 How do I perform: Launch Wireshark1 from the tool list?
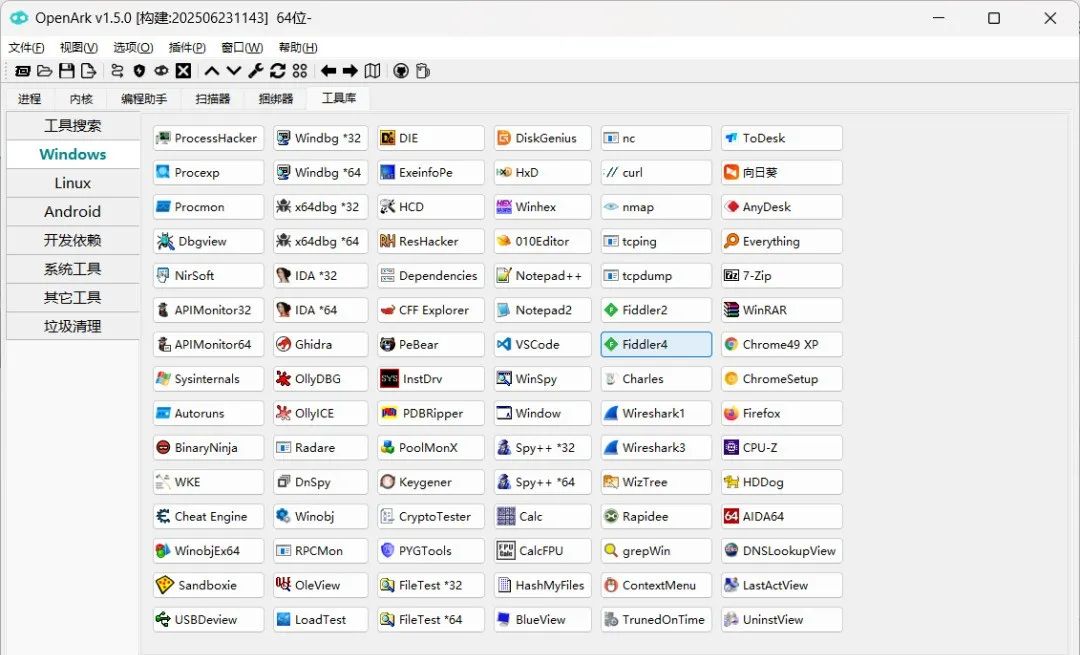655,413
